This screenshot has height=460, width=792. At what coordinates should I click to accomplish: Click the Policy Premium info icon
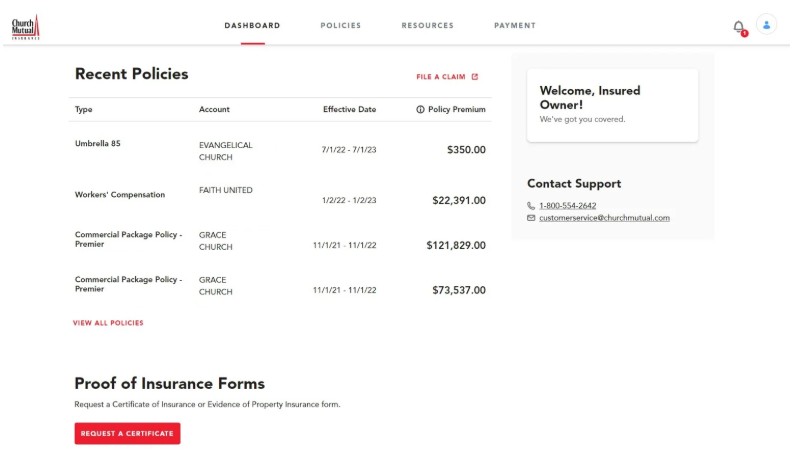click(x=420, y=109)
